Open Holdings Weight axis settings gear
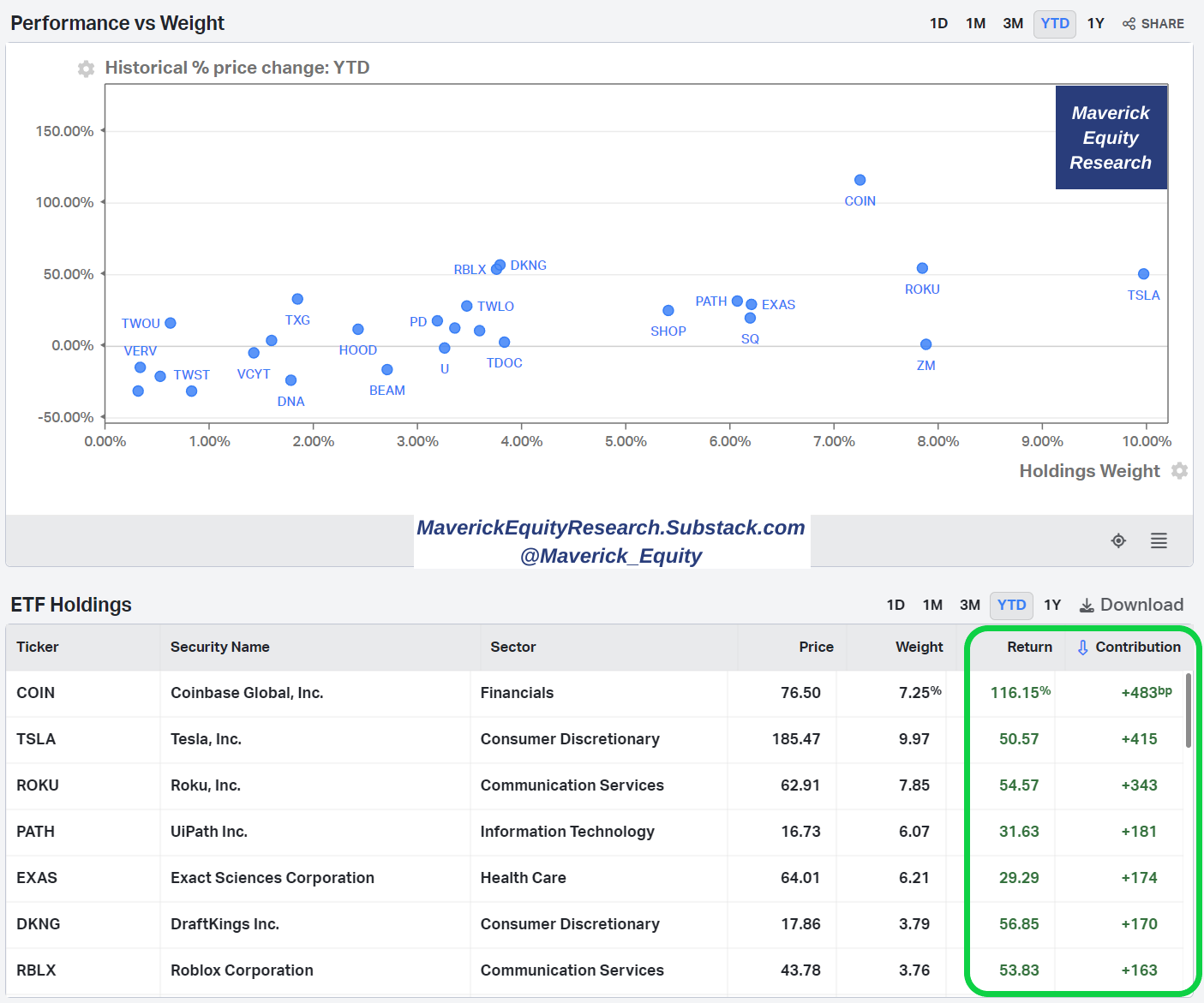 1179,471
